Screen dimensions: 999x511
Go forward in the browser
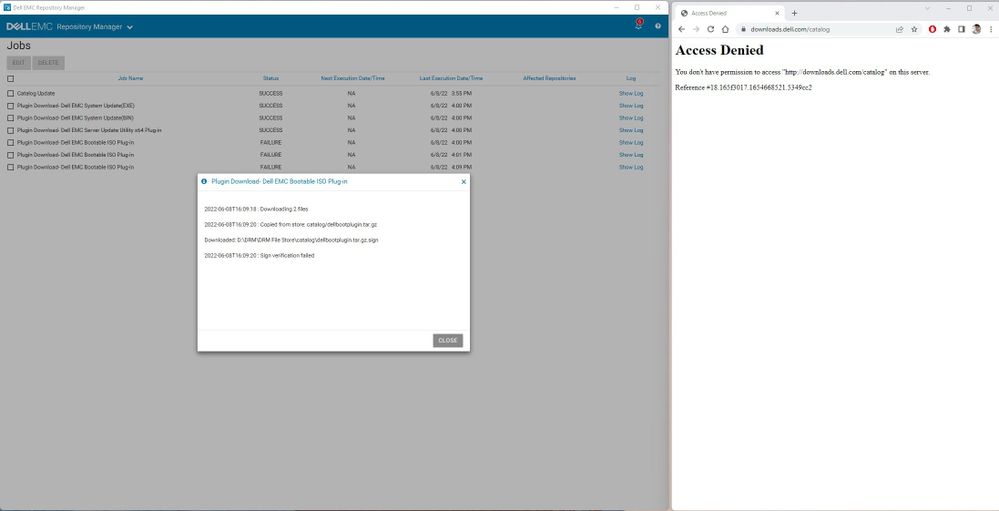[696, 29]
